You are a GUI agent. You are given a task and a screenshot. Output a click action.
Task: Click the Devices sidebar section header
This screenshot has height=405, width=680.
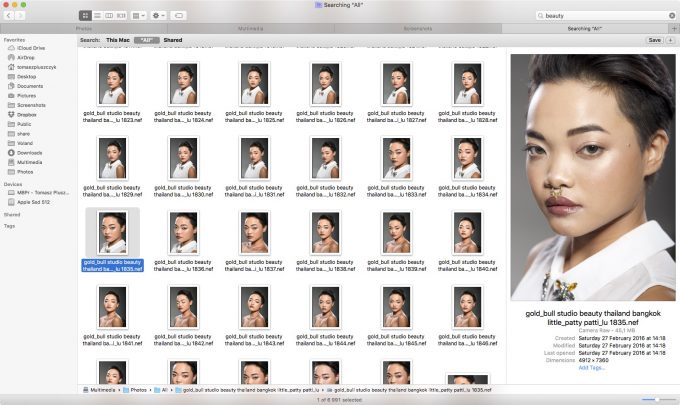click(13, 184)
